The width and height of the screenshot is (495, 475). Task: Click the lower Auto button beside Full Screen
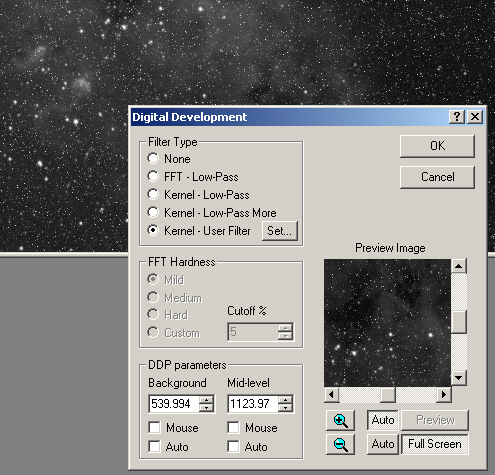[x=383, y=444]
